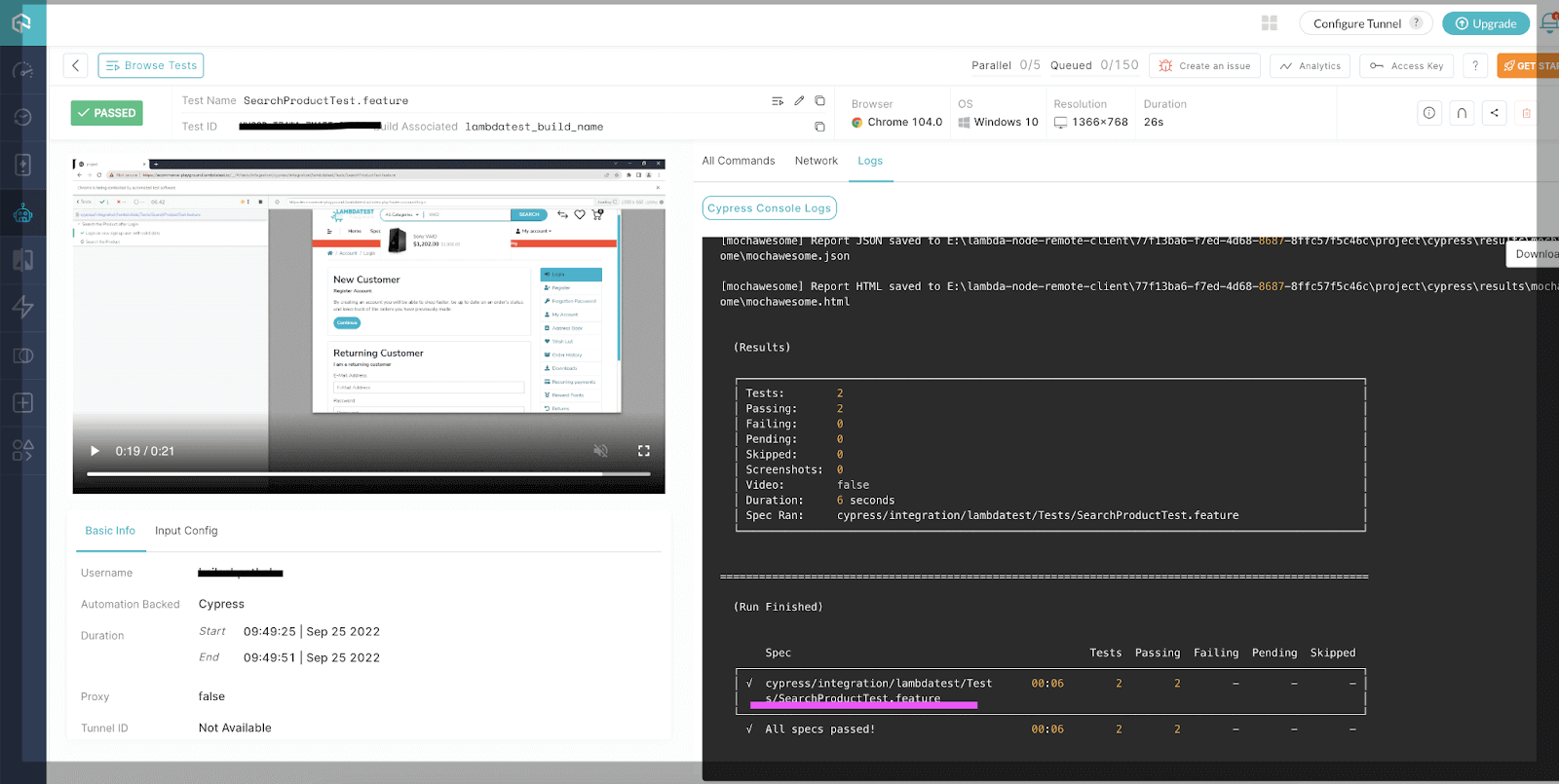Open the LT Browser sidebar icon

point(23,355)
